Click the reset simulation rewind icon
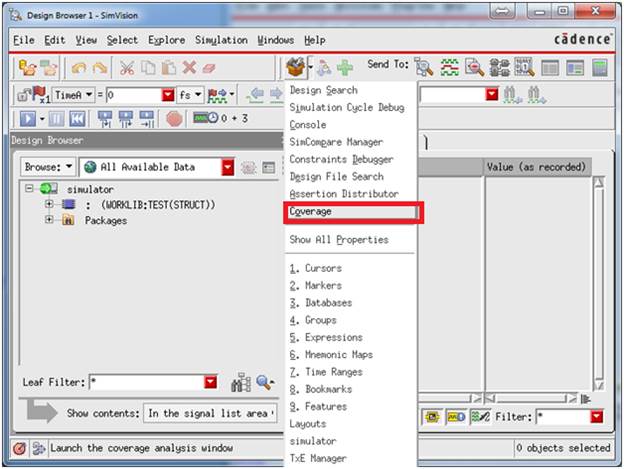The width and height of the screenshot is (624, 469). point(77,119)
